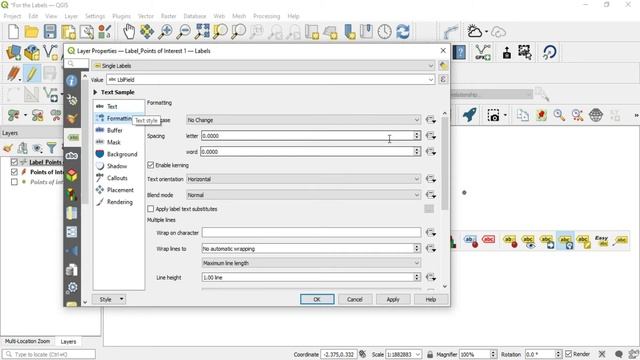Open the 3D View cube tab icon
Image resolution: width=640 pixels, height=360 pixels.
pos(72,175)
